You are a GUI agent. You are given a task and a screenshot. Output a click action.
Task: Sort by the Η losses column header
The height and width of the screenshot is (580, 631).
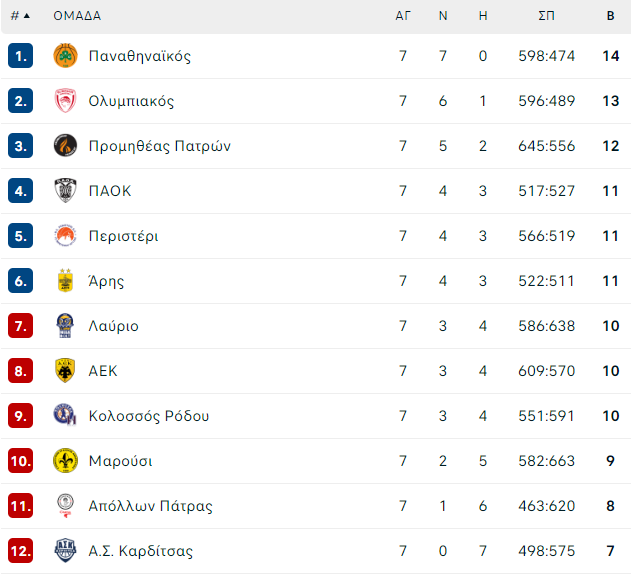coord(483,16)
